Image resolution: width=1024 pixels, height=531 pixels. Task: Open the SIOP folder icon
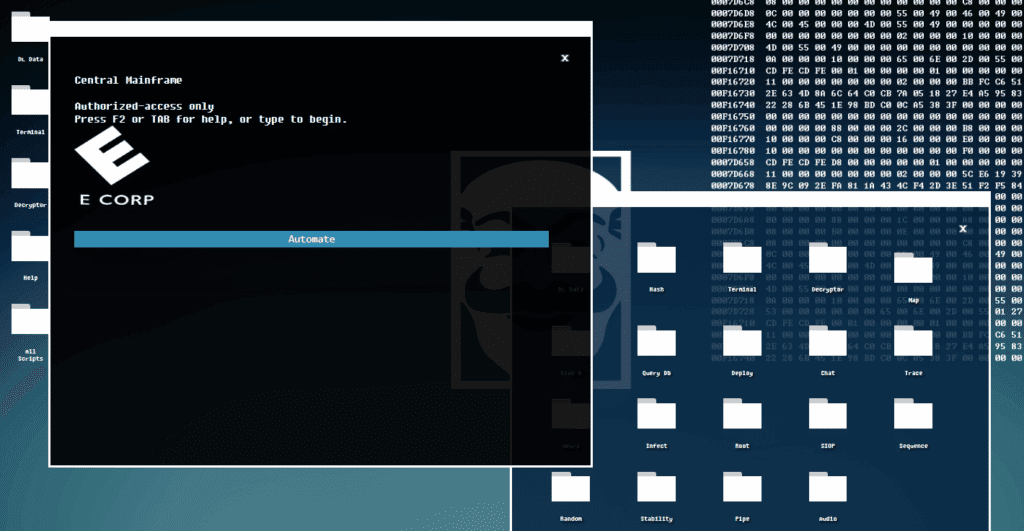[x=827, y=418]
